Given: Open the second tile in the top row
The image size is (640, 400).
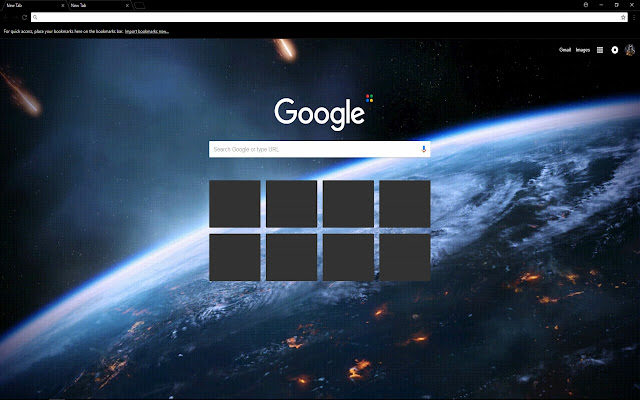Looking at the screenshot, I should pyautogui.click(x=291, y=204).
